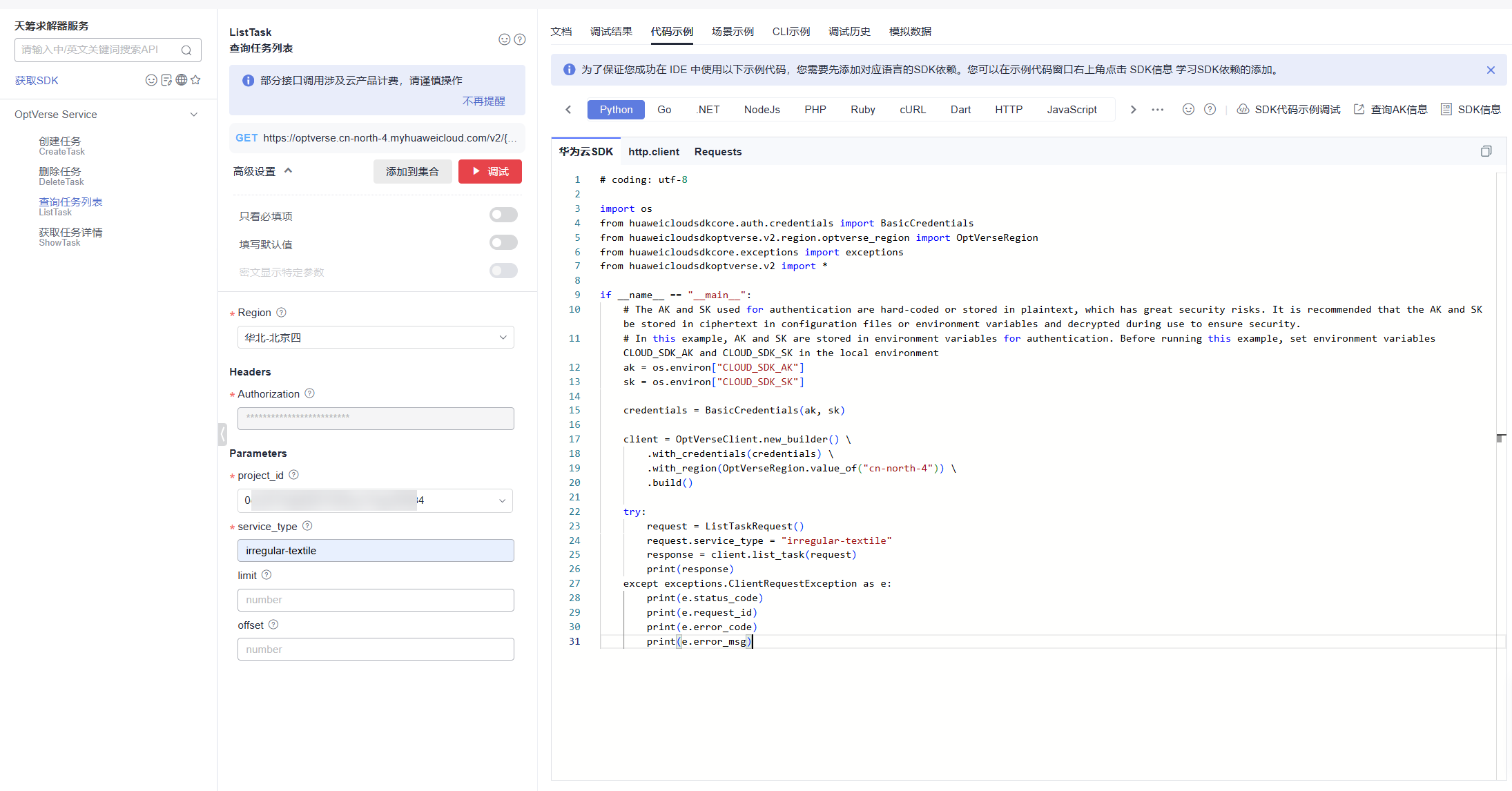Click the help icon next to Region
The height and width of the screenshot is (791, 1512).
(x=281, y=313)
